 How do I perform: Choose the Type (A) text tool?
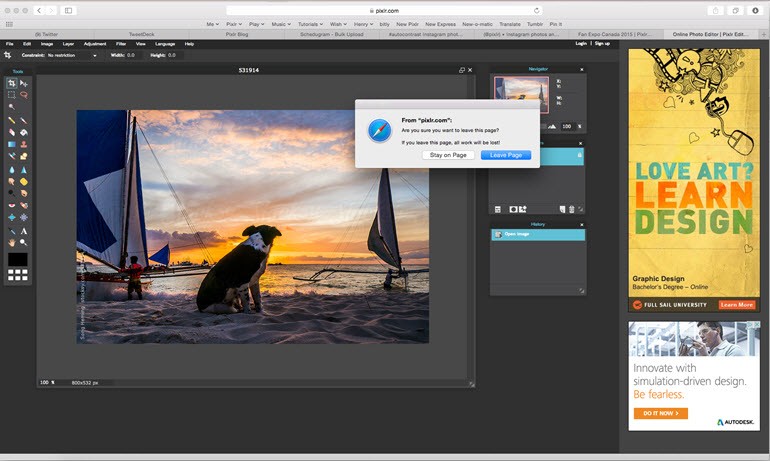tap(23, 231)
